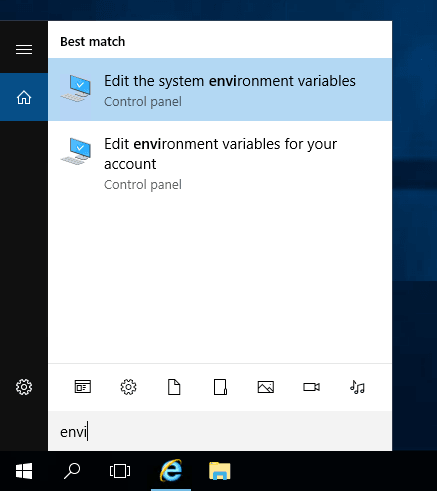Filter search results by Videos

click(311, 387)
